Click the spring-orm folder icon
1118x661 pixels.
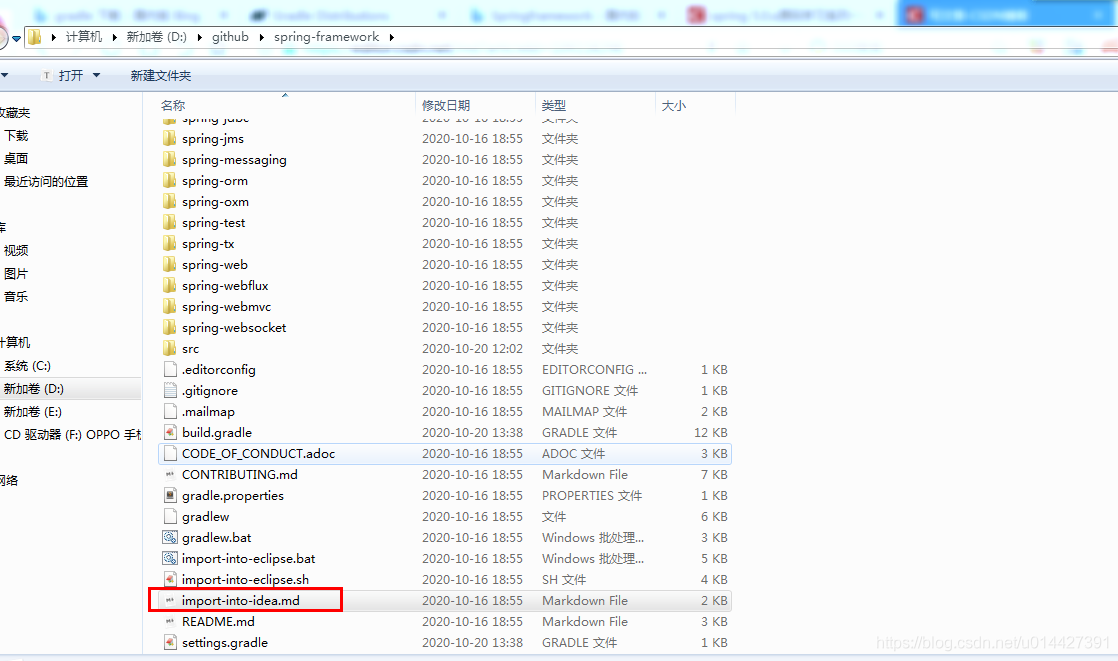point(170,180)
